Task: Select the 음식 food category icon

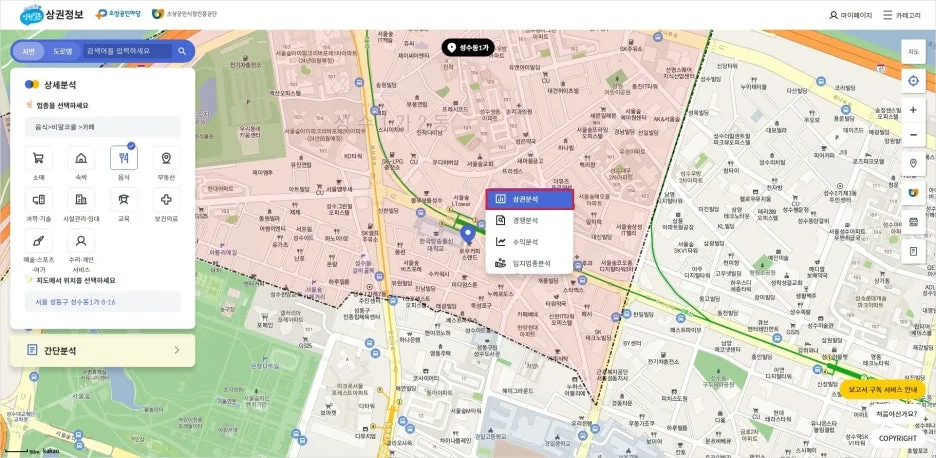Action: coord(124,158)
